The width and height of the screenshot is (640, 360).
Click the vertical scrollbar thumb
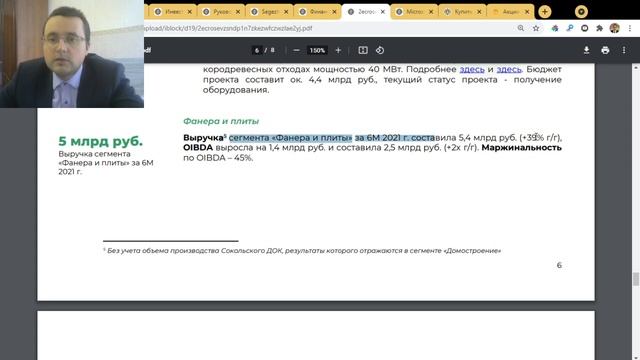(x=636, y=279)
